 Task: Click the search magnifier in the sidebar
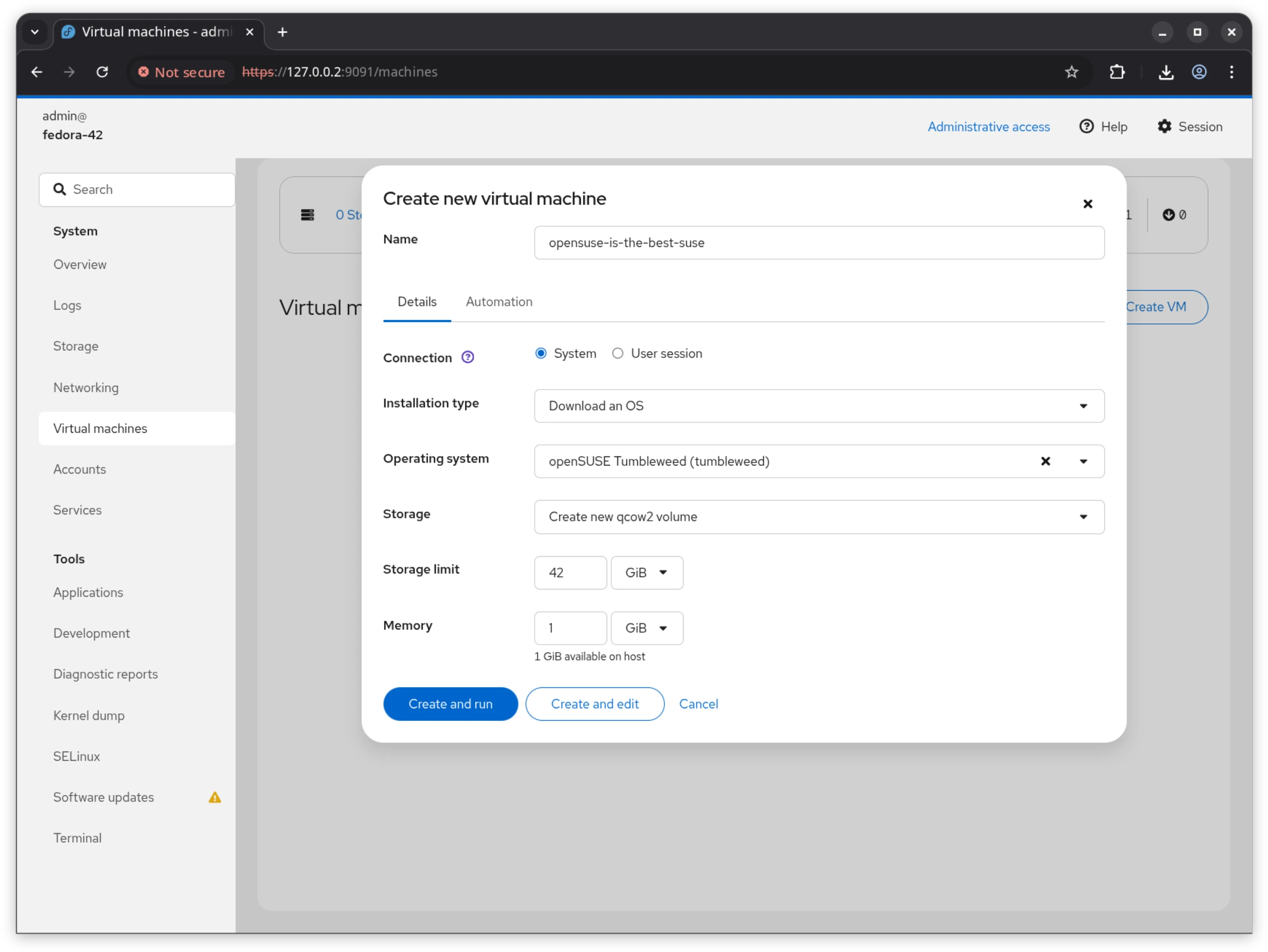[x=60, y=189]
